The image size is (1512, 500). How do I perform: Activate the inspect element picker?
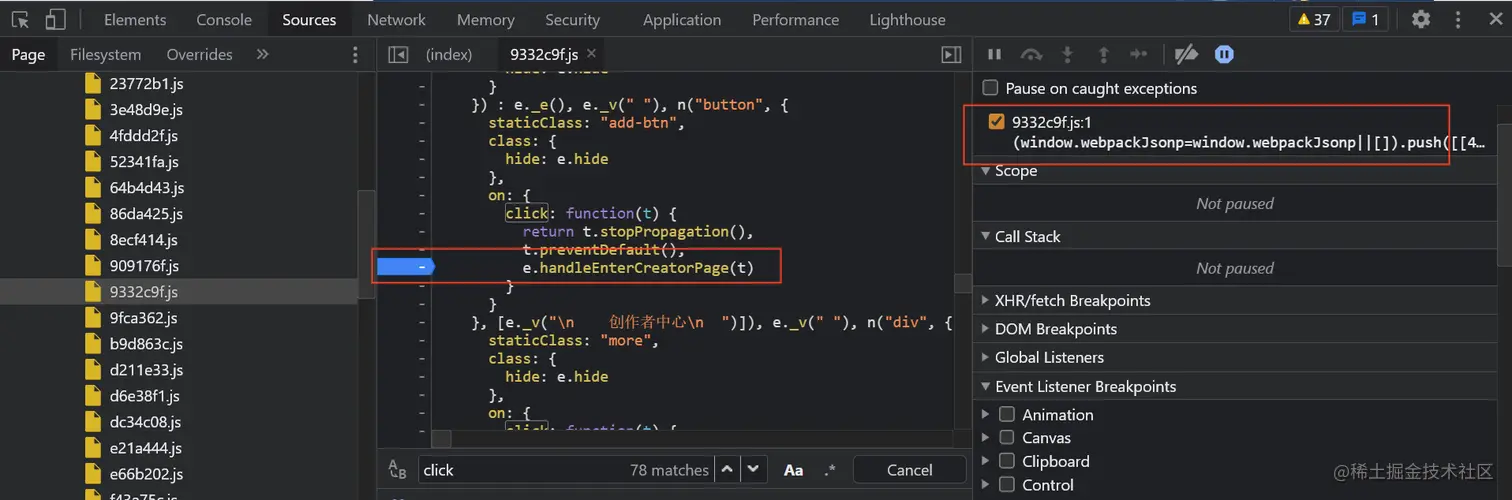coord(20,19)
